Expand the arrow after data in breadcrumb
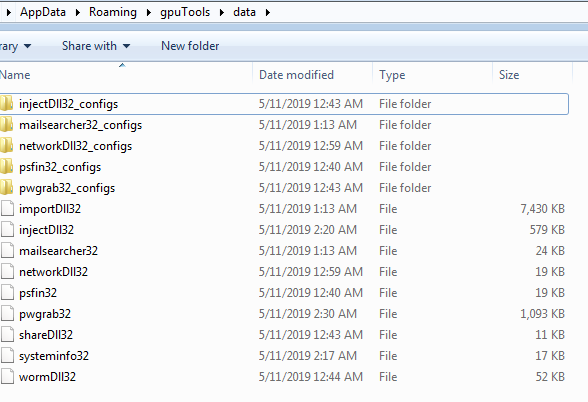This screenshot has height=402, width=588. (267, 12)
